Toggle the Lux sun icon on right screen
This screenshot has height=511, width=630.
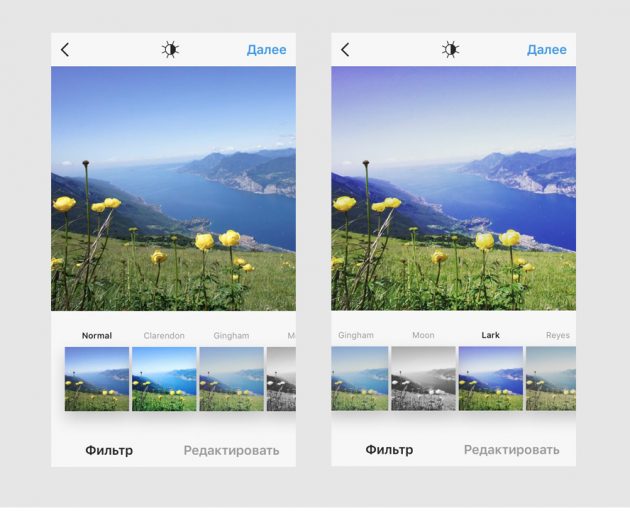(x=451, y=50)
